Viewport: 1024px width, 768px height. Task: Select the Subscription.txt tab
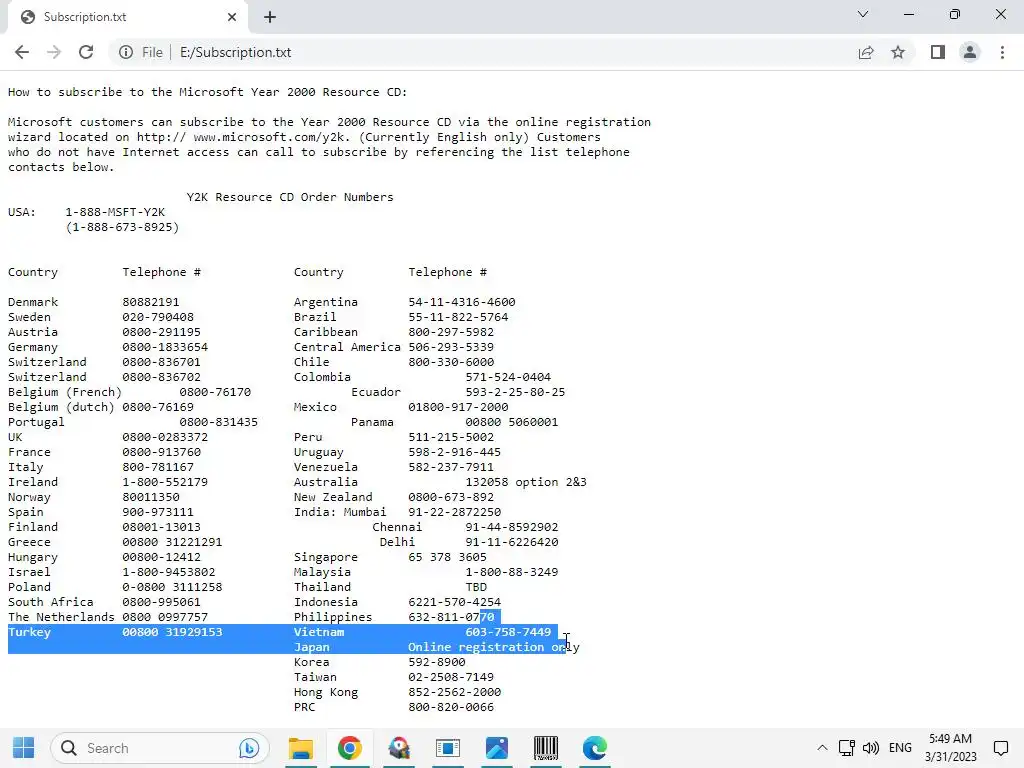point(127,17)
